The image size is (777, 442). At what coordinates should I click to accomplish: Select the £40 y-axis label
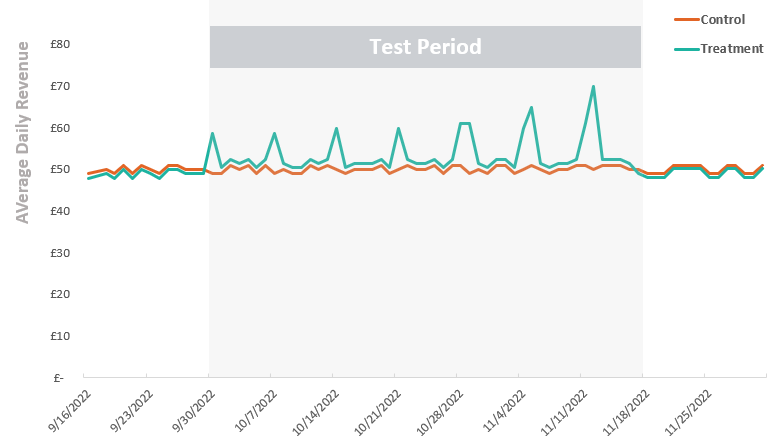[x=59, y=211]
